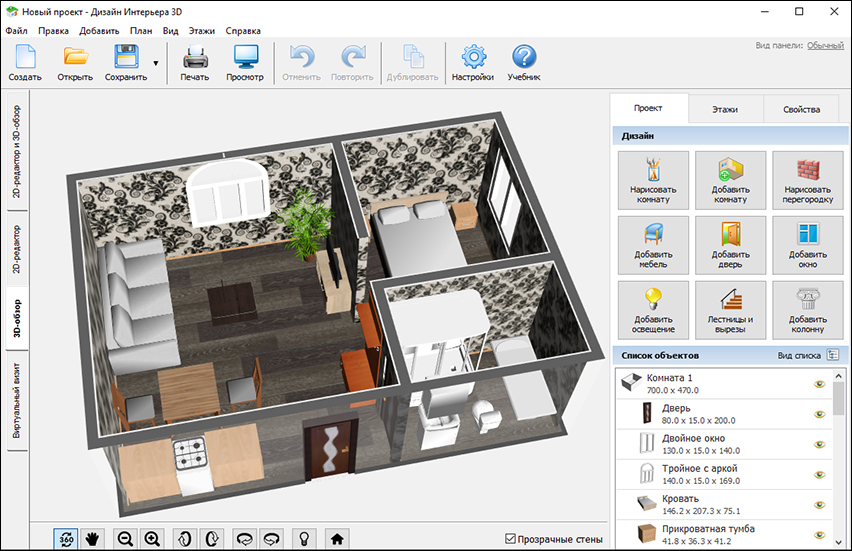Choose Добавить дверь
Image resolution: width=852 pixels, height=551 pixels.
point(730,245)
